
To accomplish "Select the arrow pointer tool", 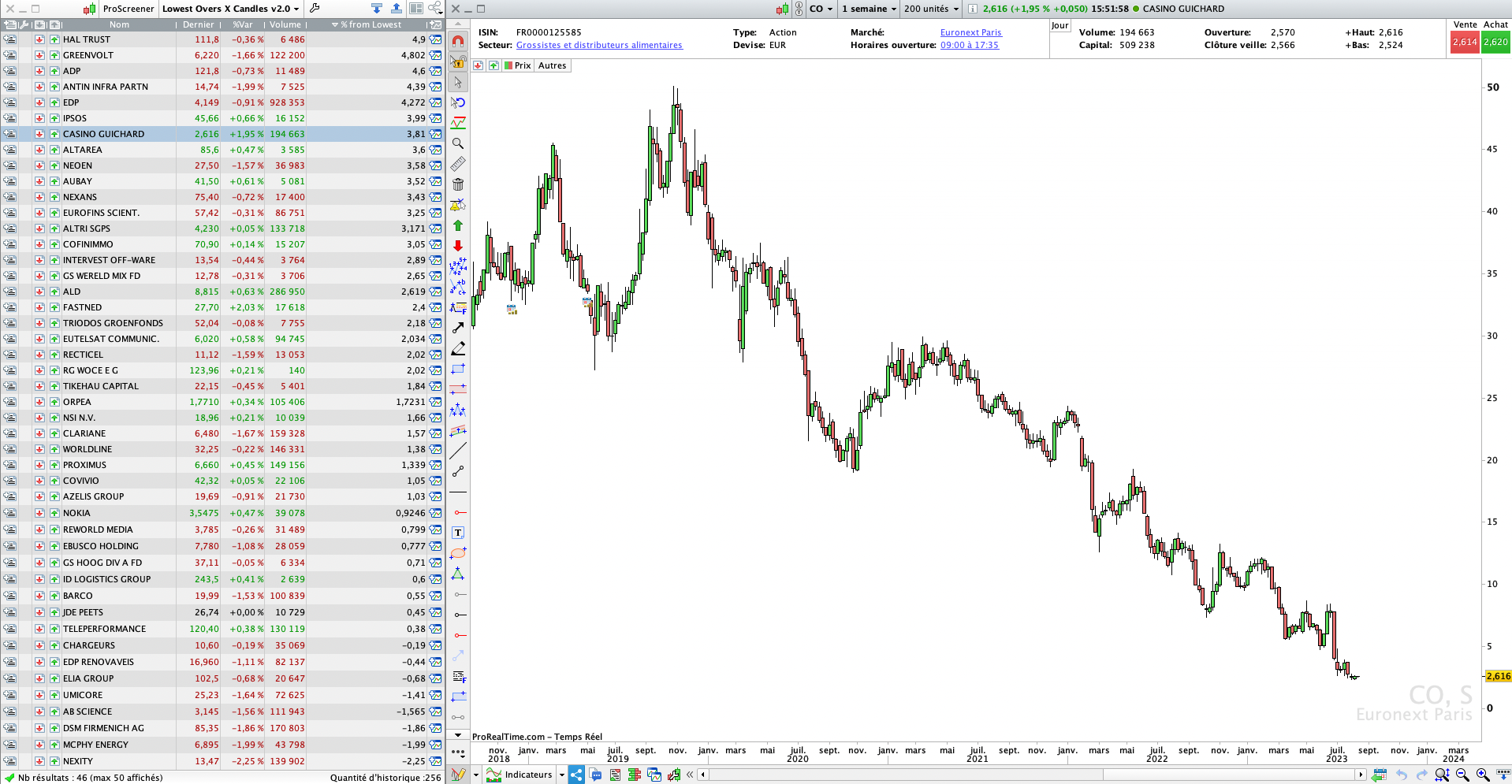I will point(458,82).
